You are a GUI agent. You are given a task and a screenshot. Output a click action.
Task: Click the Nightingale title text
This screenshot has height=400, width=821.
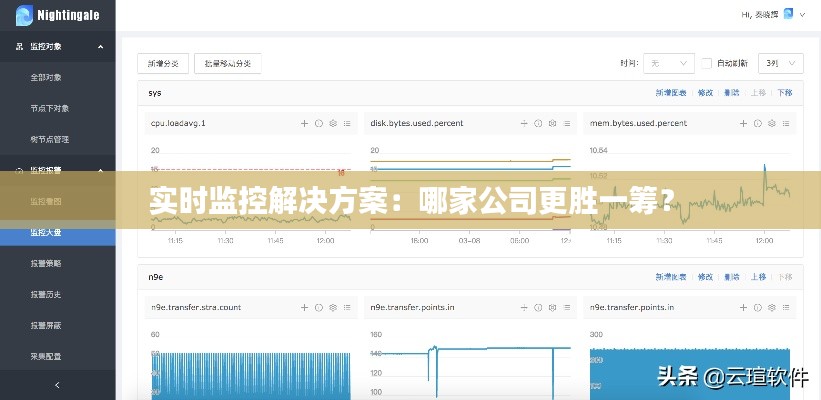68,16
